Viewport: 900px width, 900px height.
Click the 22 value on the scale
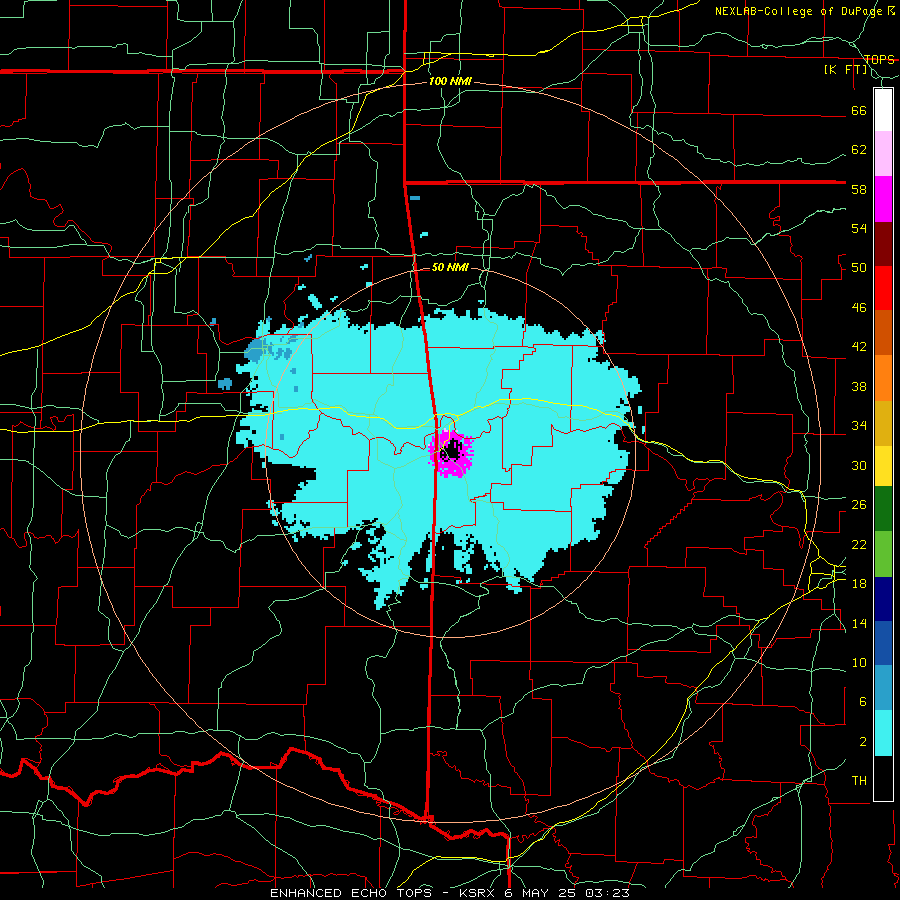tap(859, 544)
